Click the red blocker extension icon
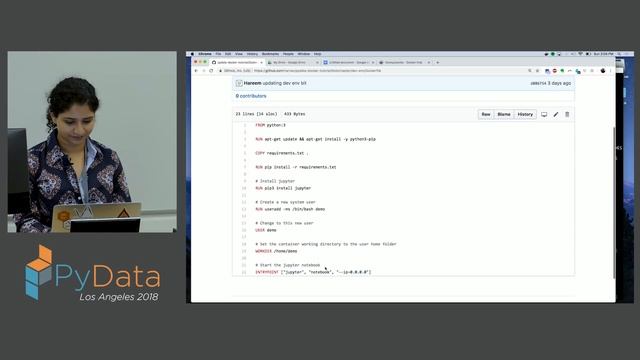The height and width of the screenshot is (360, 640). 554,71
